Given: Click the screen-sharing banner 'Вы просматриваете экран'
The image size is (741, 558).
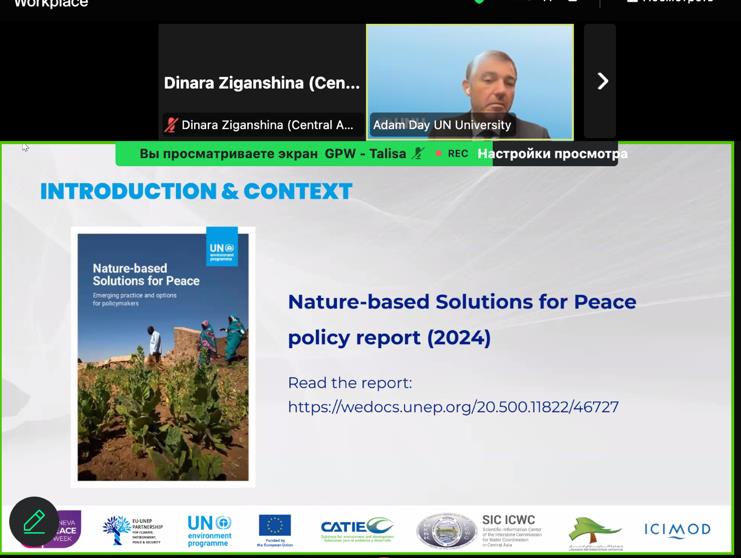Looking at the screenshot, I should (x=229, y=154).
